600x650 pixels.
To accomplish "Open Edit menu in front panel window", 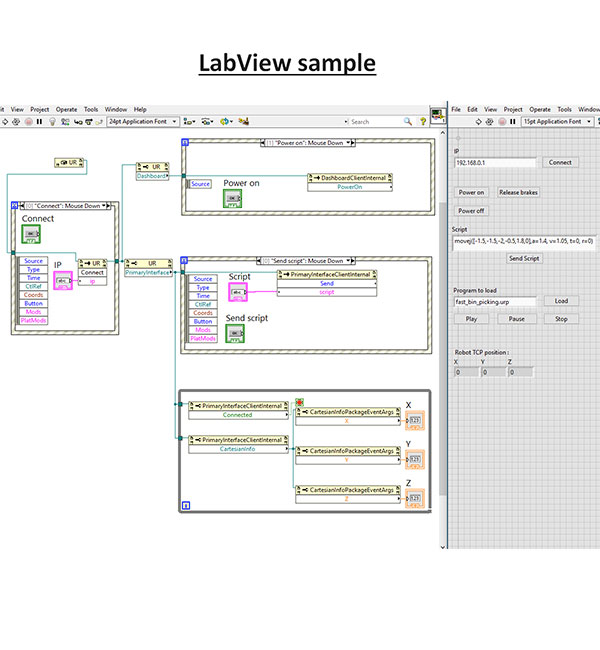I will point(472,109).
